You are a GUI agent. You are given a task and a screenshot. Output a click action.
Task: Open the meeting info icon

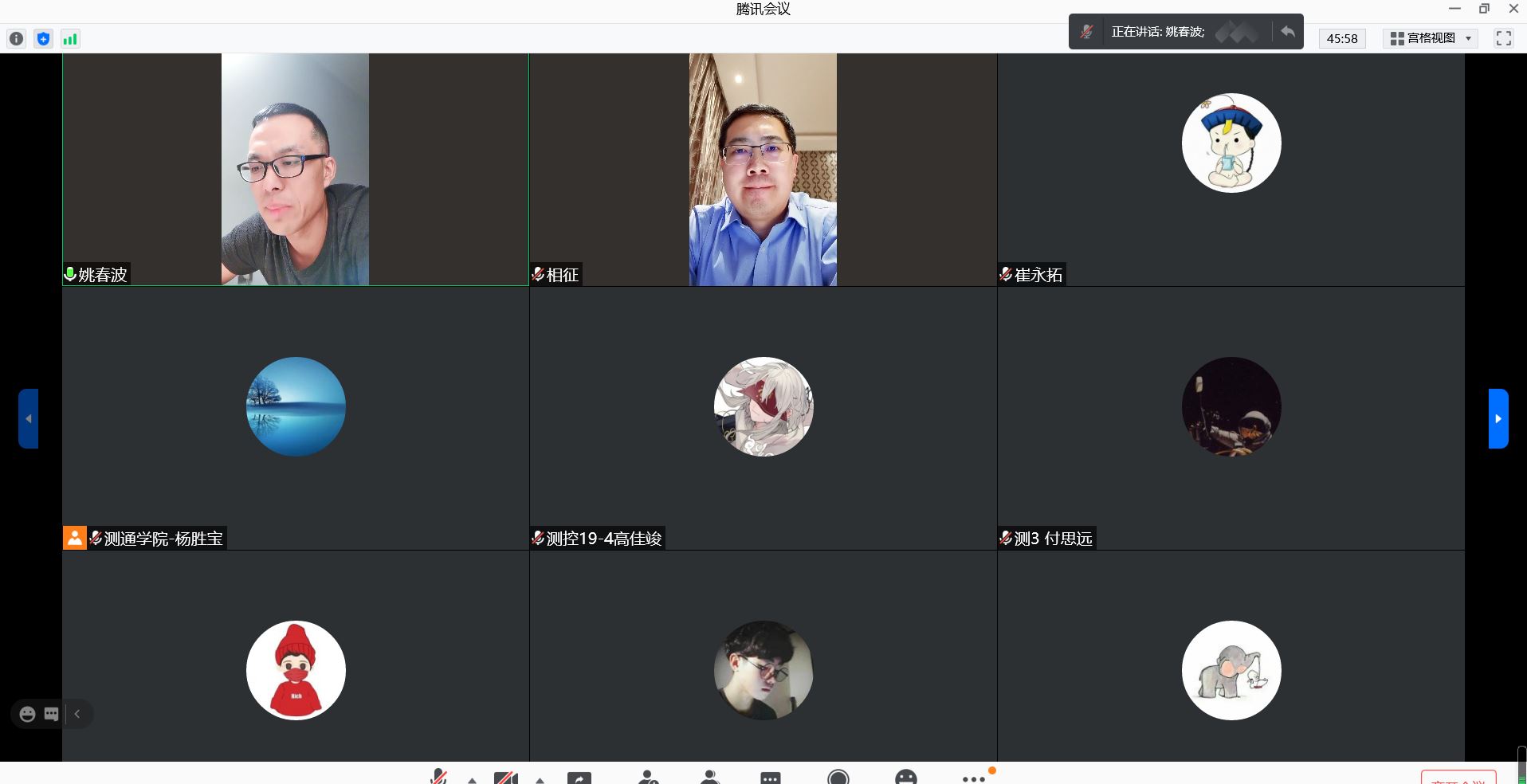coord(17,38)
